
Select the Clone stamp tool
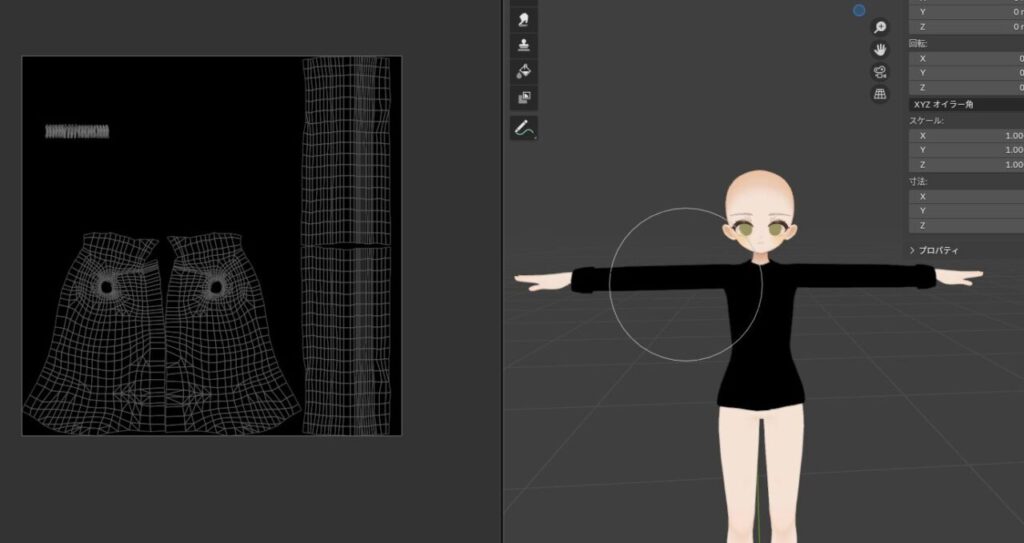524,45
